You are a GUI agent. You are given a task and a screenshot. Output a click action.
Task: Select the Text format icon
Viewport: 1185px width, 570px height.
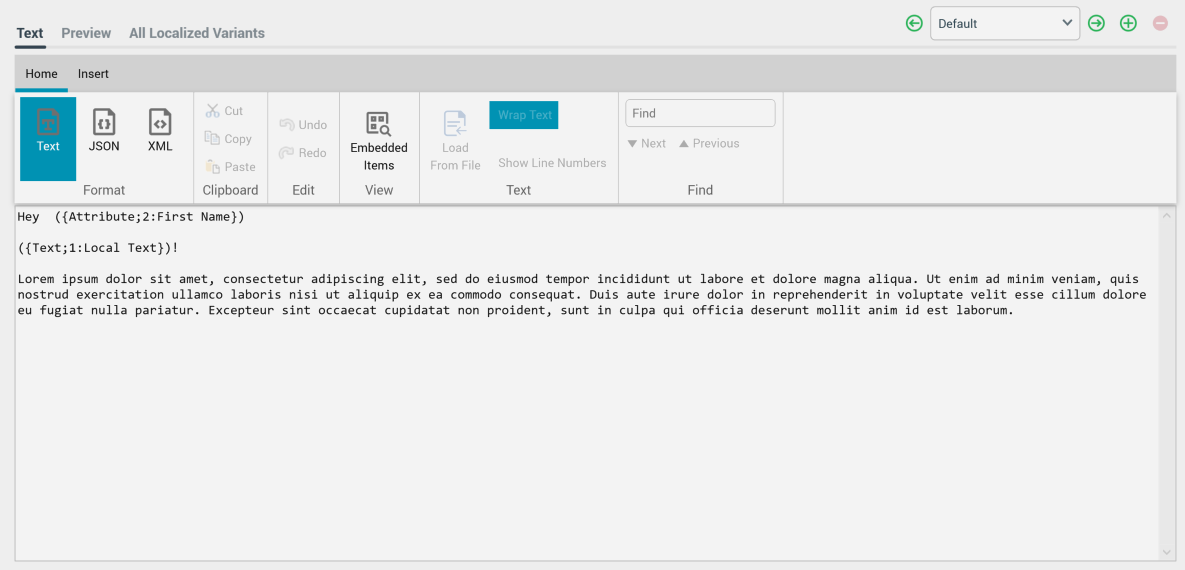(48, 123)
